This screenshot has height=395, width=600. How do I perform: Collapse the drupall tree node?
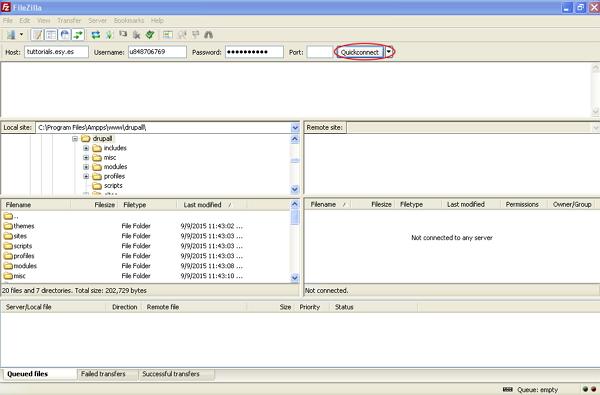pos(75,139)
